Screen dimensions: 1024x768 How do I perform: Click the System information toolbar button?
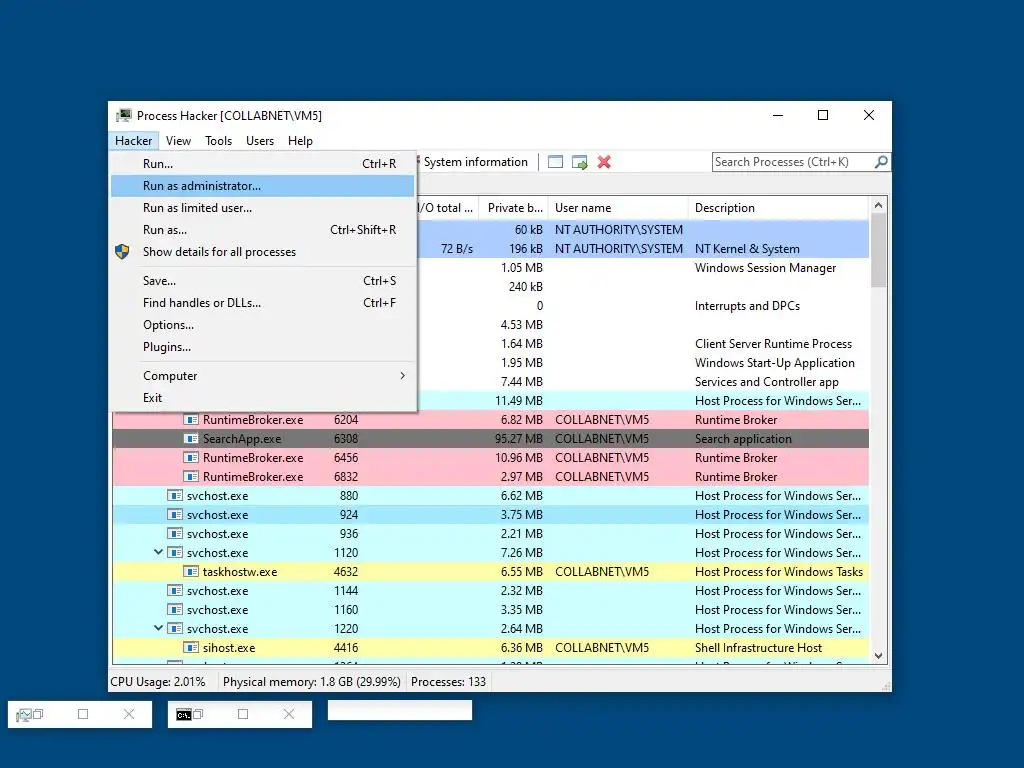(475, 162)
